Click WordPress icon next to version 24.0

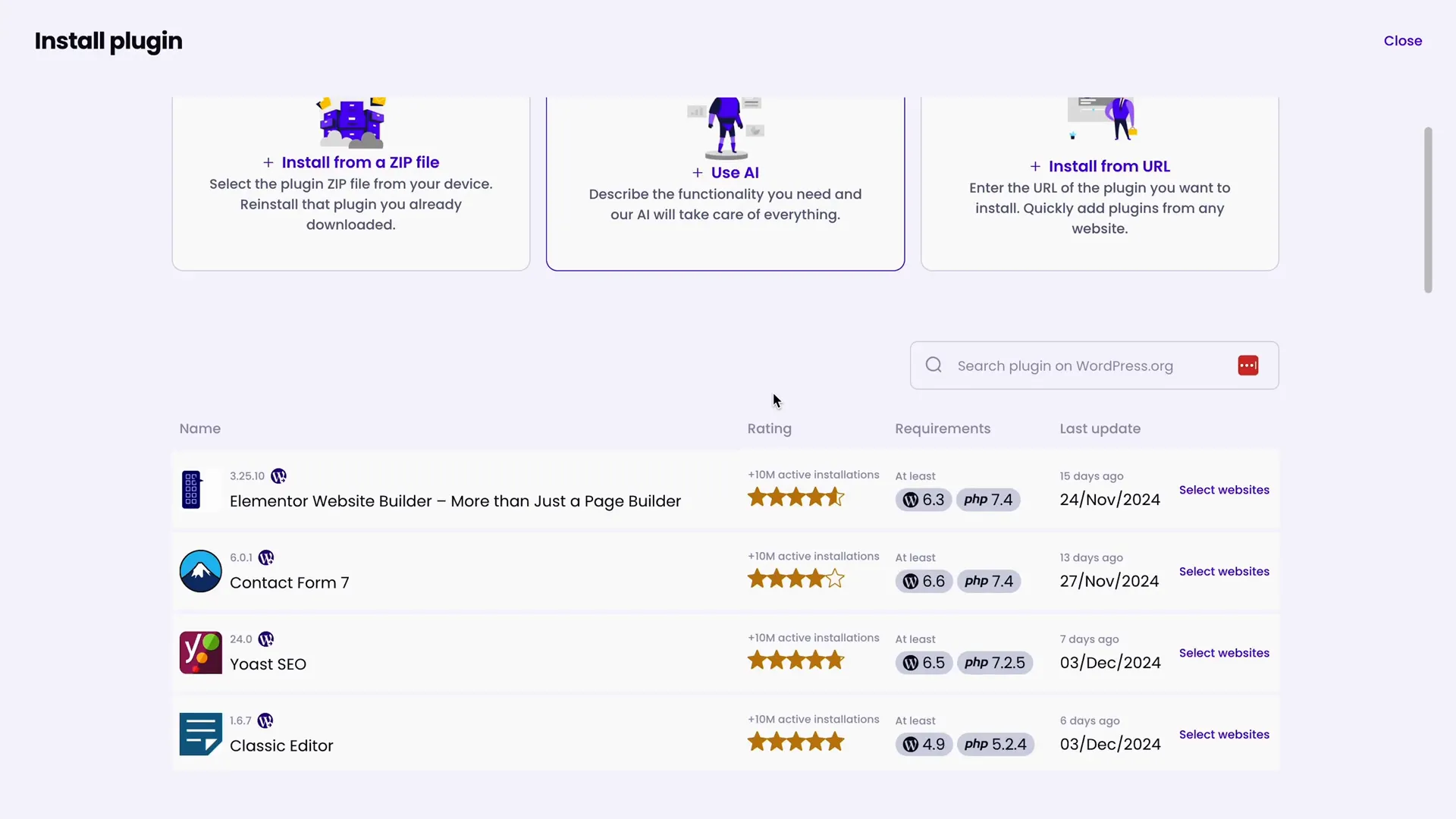click(x=265, y=639)
